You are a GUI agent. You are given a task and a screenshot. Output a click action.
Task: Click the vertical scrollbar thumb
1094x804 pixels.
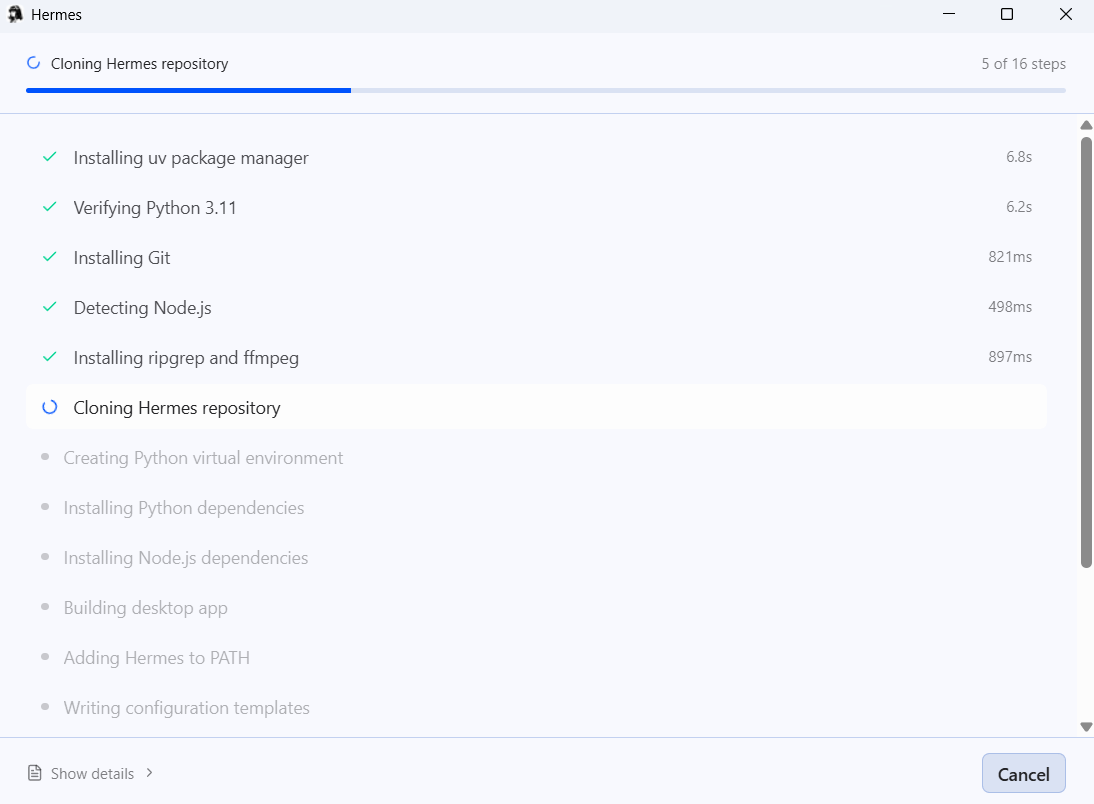(1086, 352)
